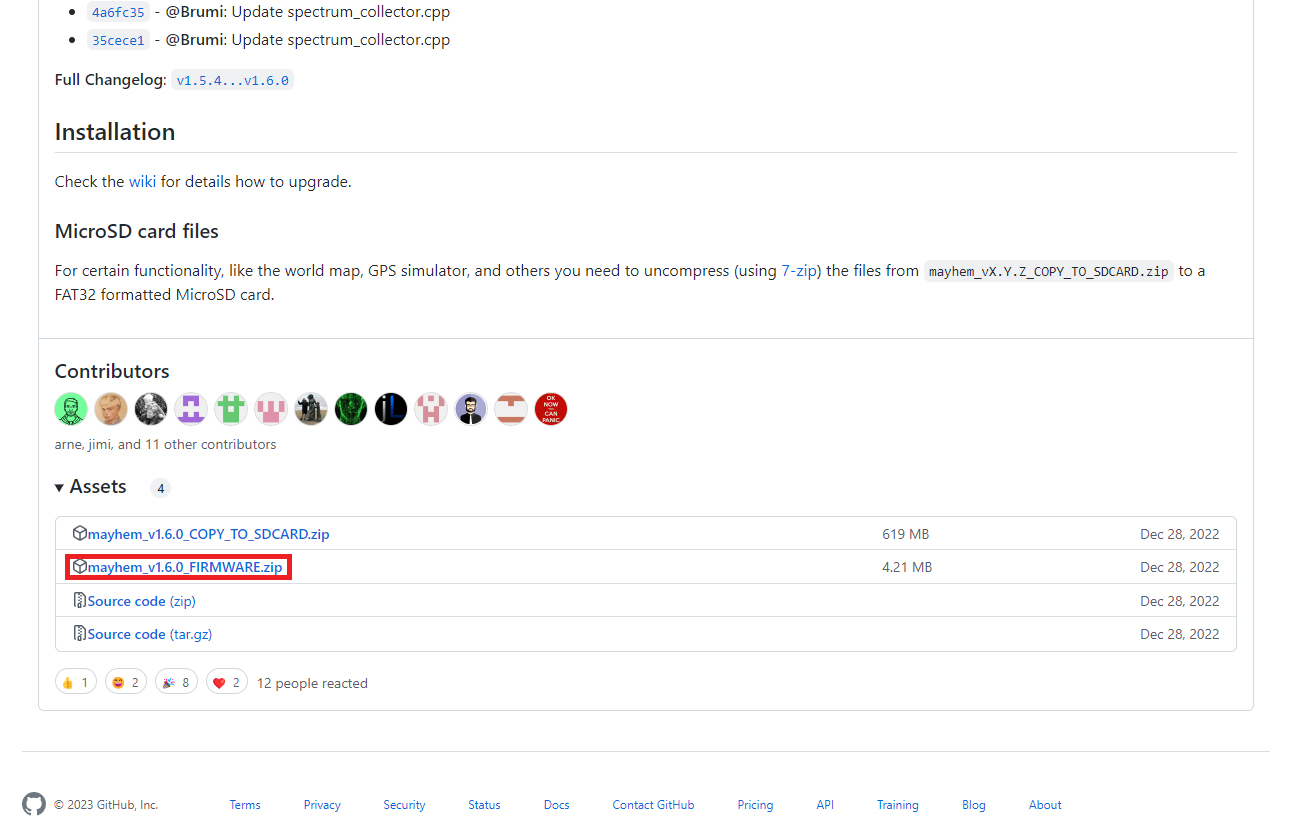Click the dark statue photo contributor avatar
Viewport: 1298px width, 828px height.
click(311, 409)
